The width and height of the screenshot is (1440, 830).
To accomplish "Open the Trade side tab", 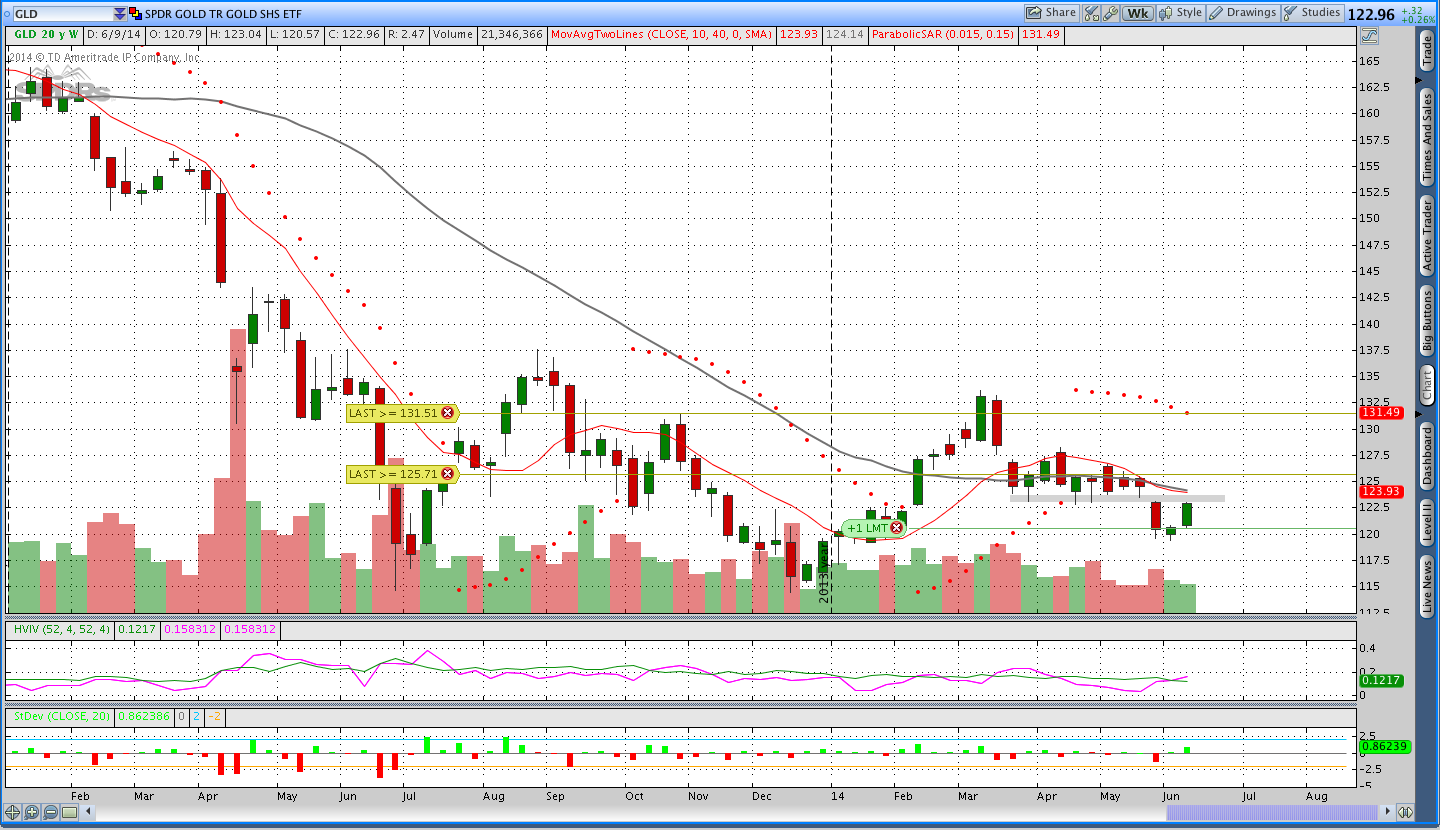I will (x=1427, y=50).
